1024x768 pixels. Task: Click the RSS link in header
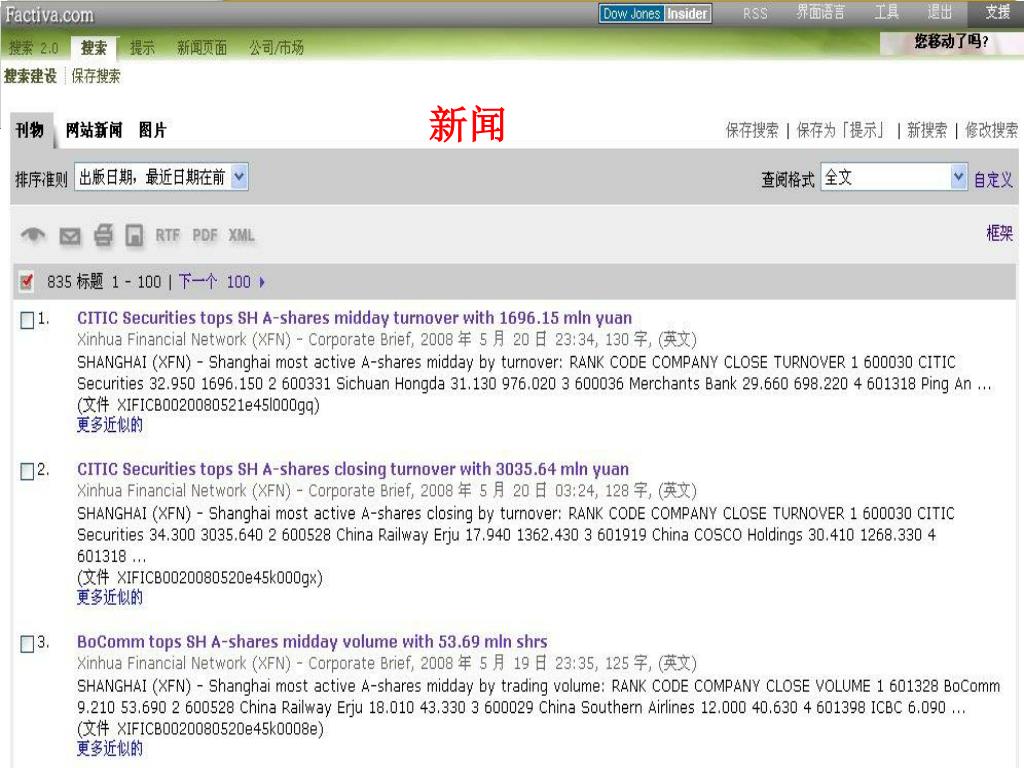coord(755,13)
